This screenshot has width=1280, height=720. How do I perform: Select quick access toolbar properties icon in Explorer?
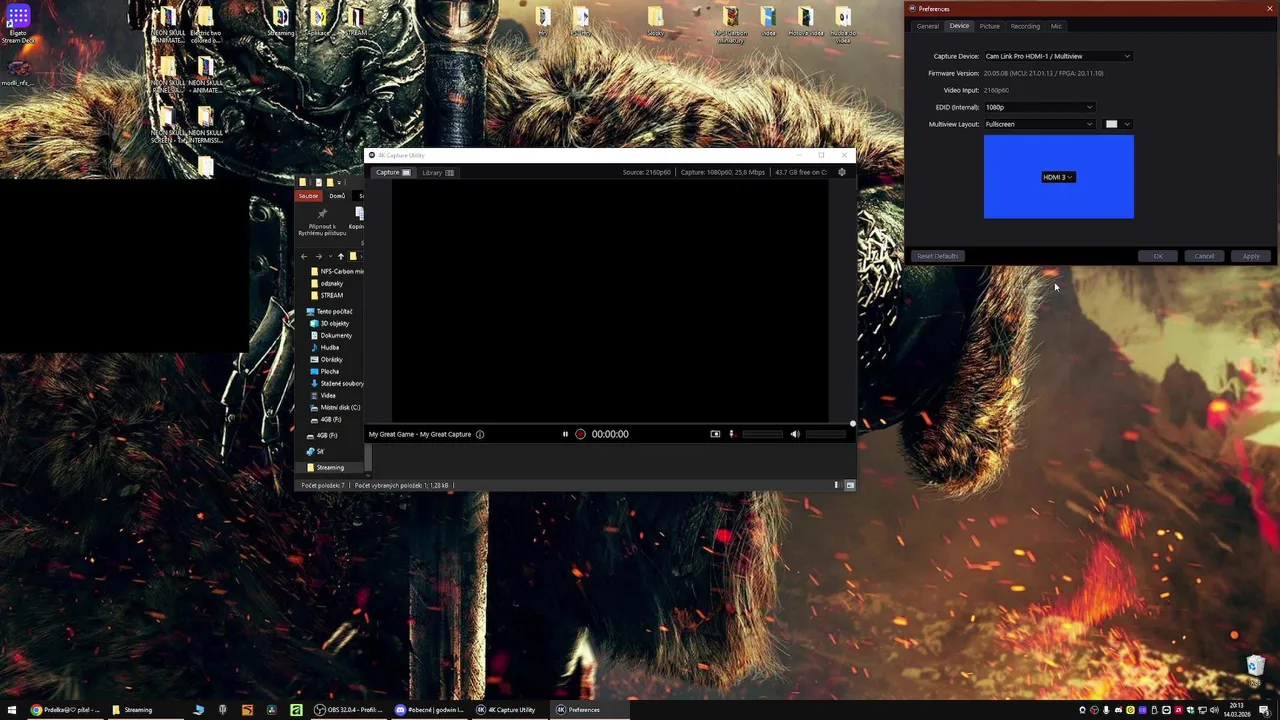[x=318, y=182]
